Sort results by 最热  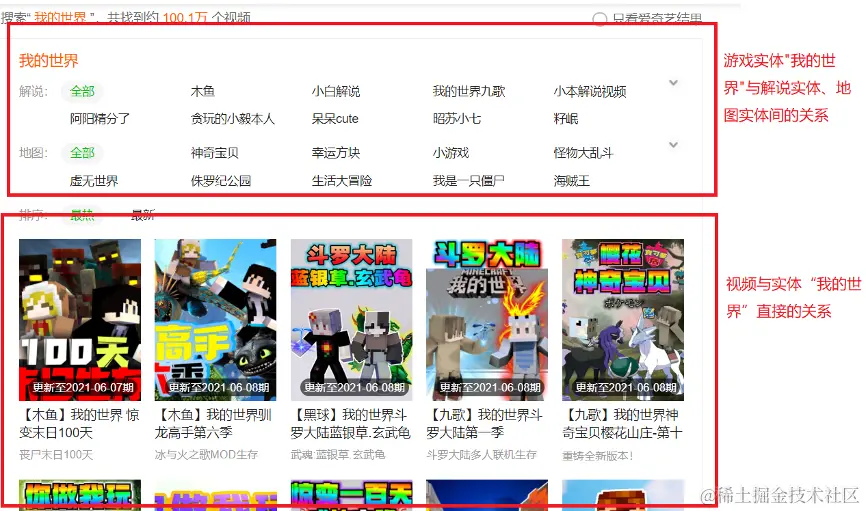pyautogui.click(x=82, y=215)
